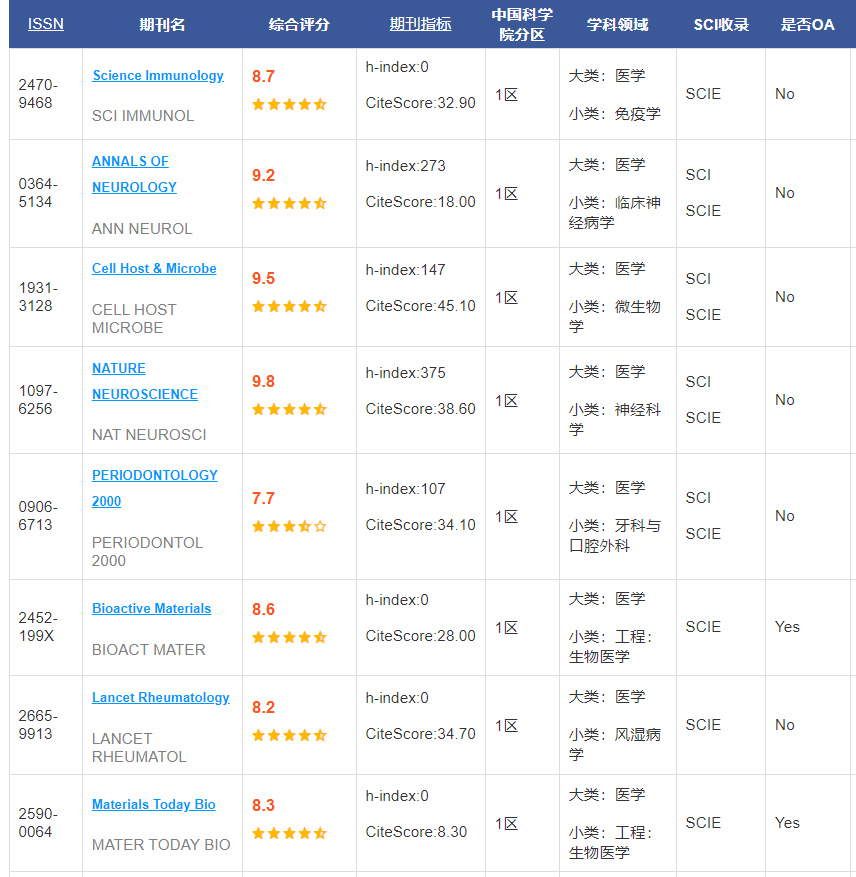Click the abbreviation PERIODONTOL 2000
The image size is (856, 877).
[x=148, y=551]
